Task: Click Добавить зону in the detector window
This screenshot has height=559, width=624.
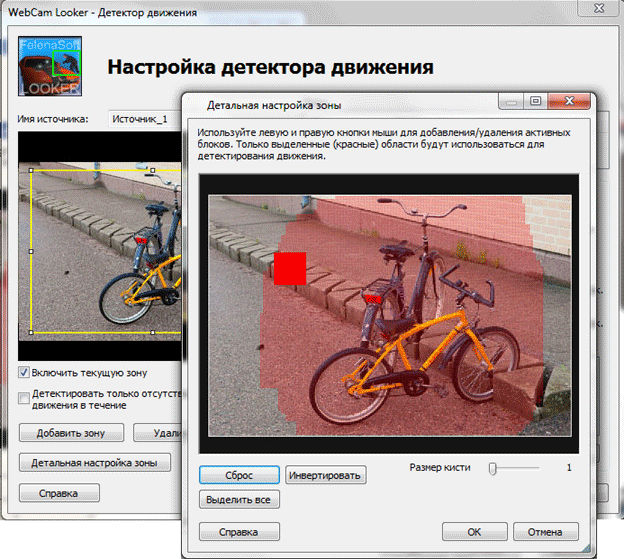Action: click(71, 433)
